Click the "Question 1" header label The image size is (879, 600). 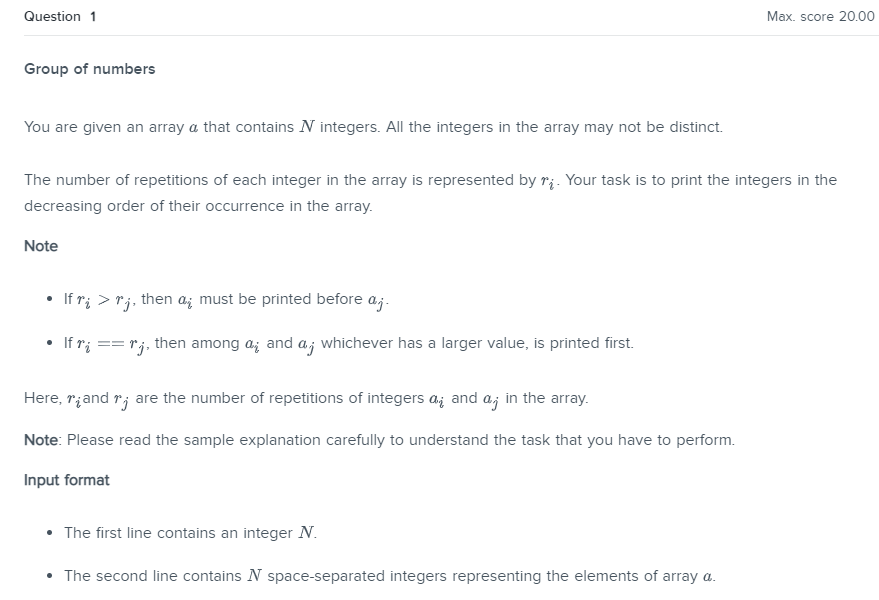point(60,16)
